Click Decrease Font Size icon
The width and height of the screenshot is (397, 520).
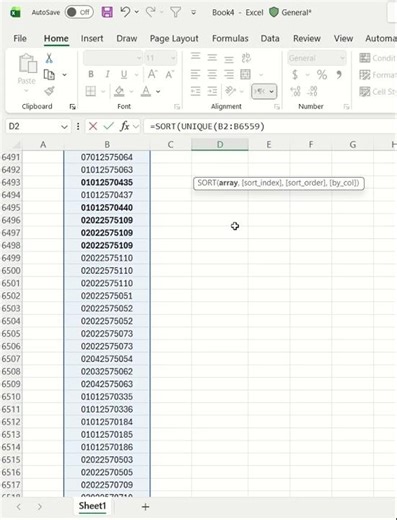pyautogui.click(x=170, y=74)
